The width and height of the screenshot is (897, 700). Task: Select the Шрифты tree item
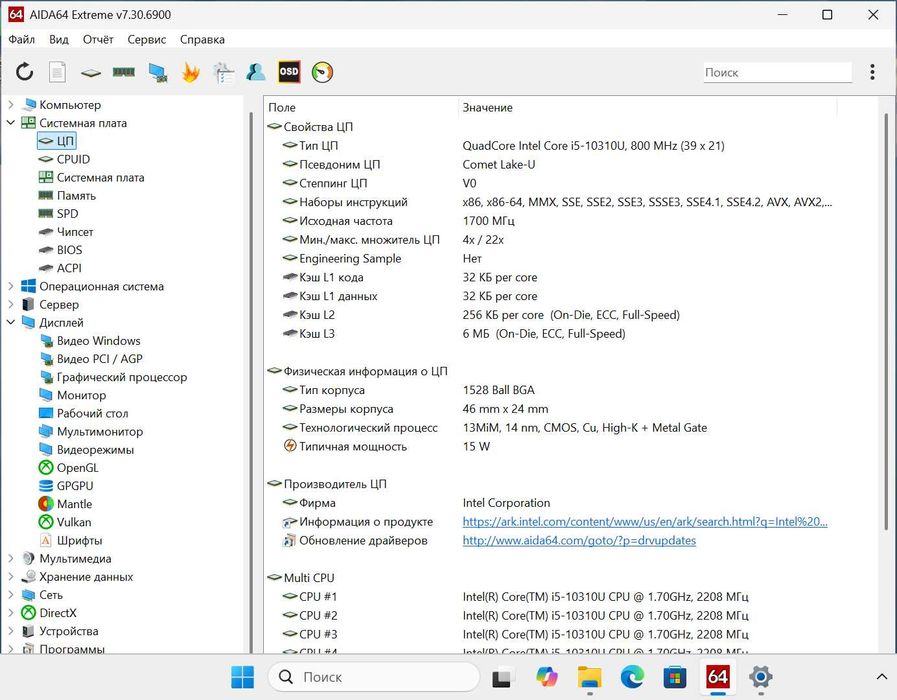(x=70, y=540)
